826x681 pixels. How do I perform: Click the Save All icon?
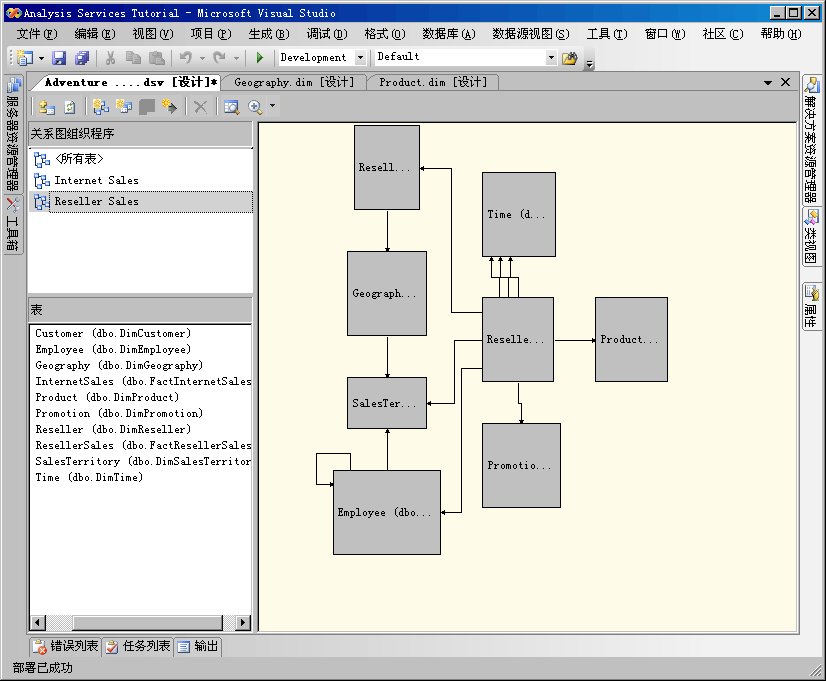[x=82, y=58]
